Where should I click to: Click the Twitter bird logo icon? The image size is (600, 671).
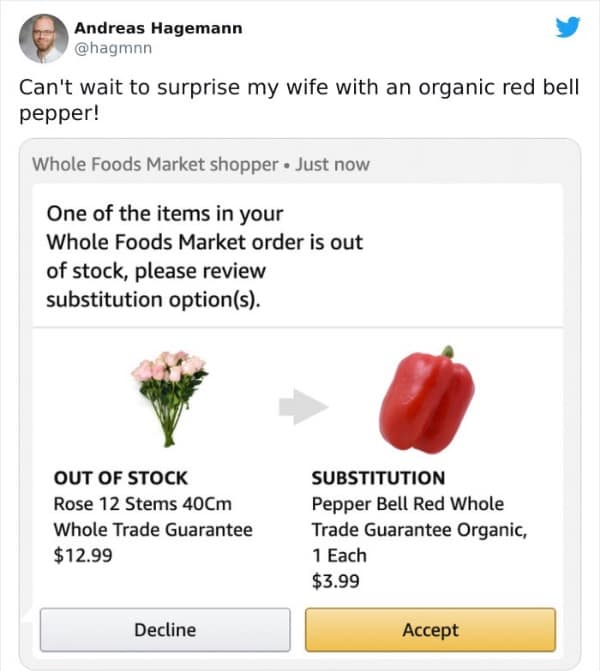567,28
